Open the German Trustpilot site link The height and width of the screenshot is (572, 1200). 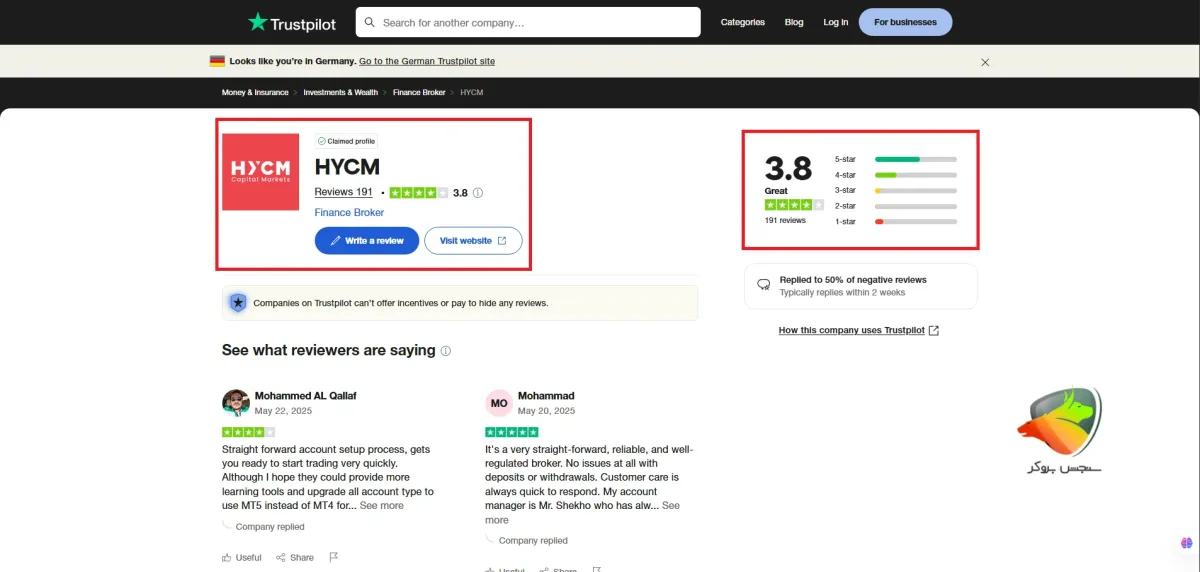(x=427, y=61)
